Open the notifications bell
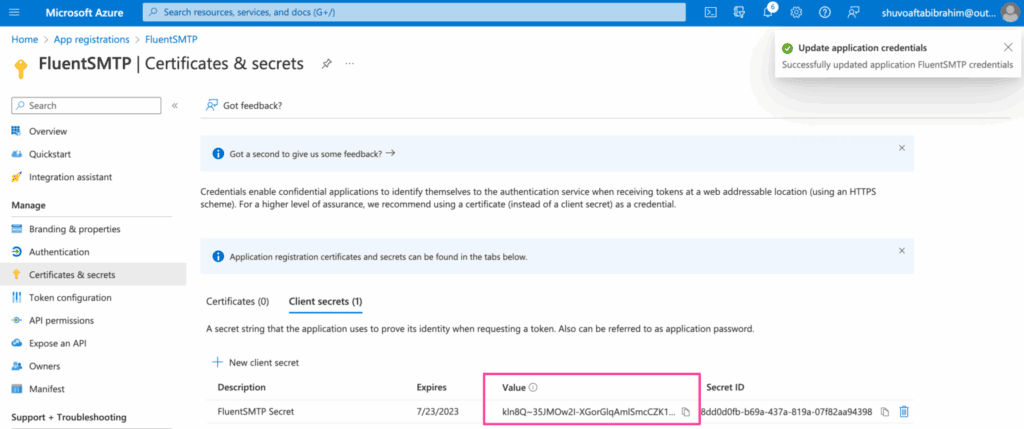 (768, 12)
